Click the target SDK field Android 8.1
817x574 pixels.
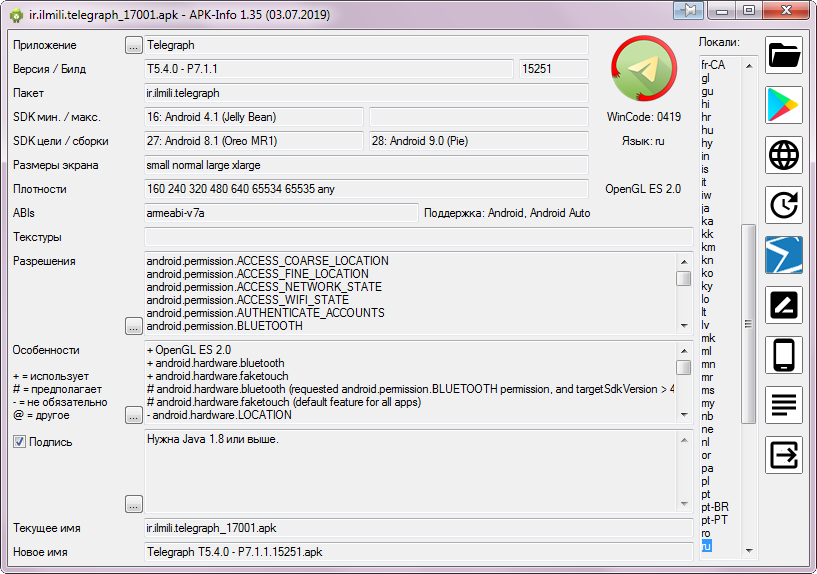tap(254, 141)
